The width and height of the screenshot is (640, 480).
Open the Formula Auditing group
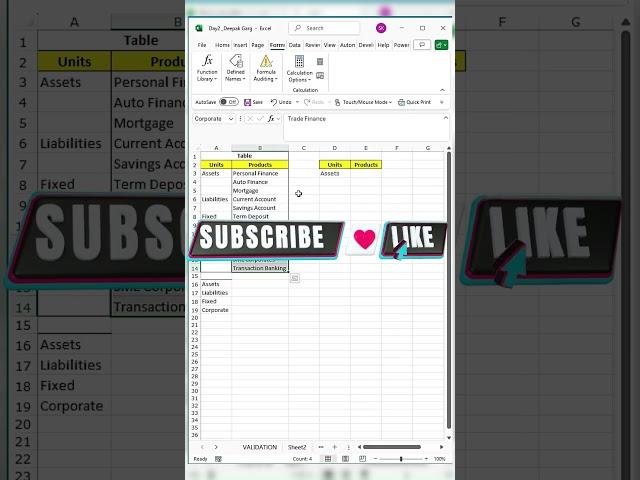[x=266, y=68]
